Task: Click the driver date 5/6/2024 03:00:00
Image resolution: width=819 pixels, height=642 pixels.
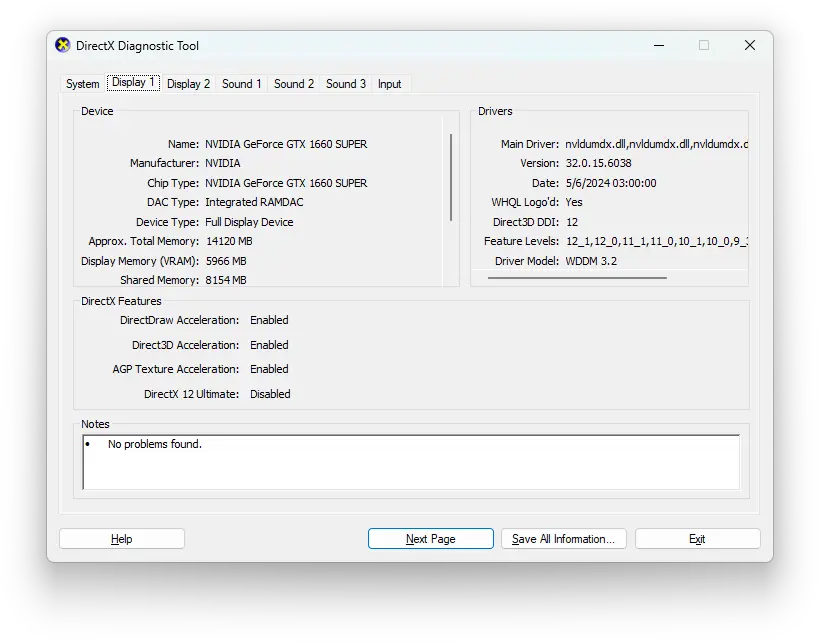Action: [611, 183]
